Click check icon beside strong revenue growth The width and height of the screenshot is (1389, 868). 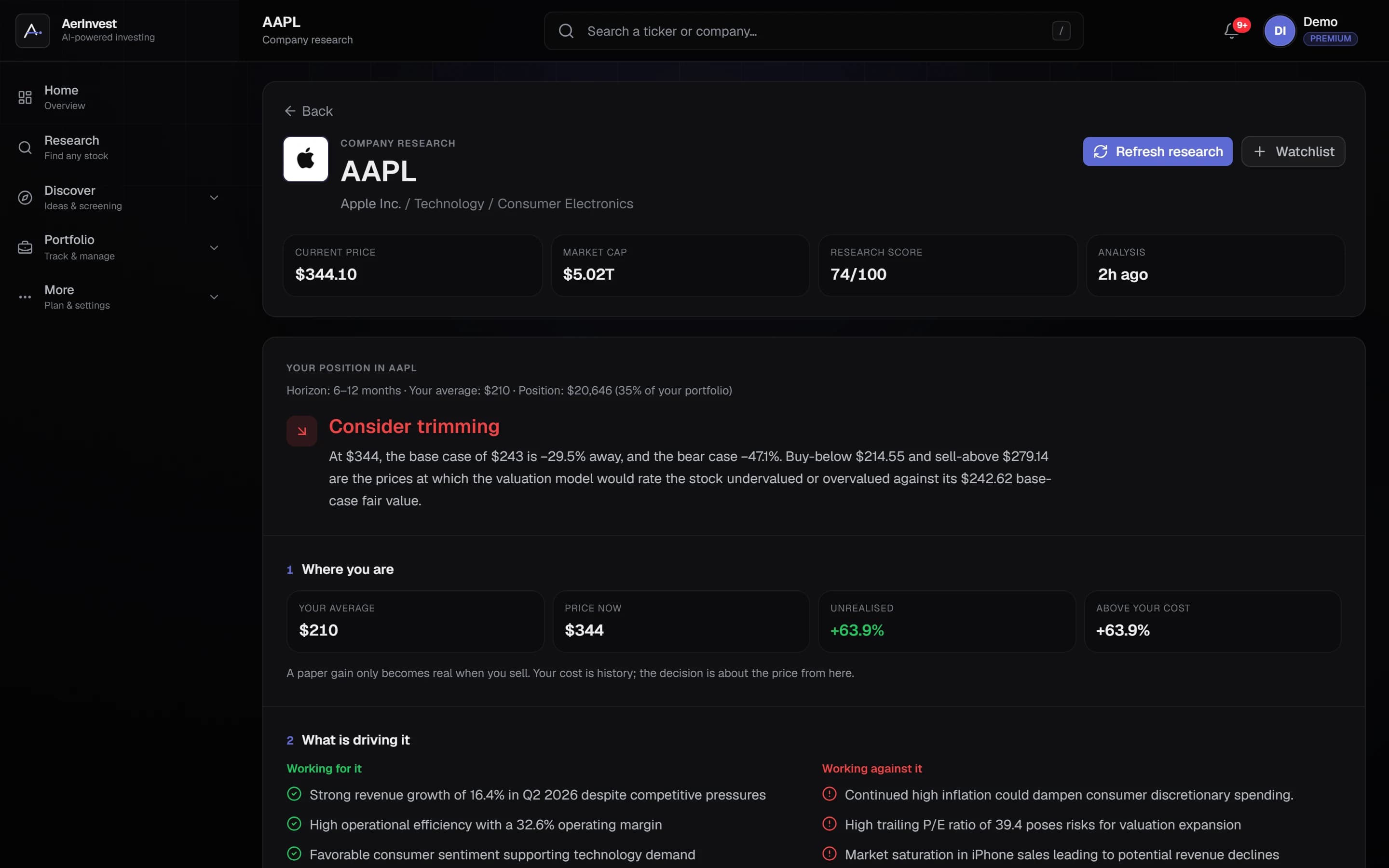tap(294, 794)
